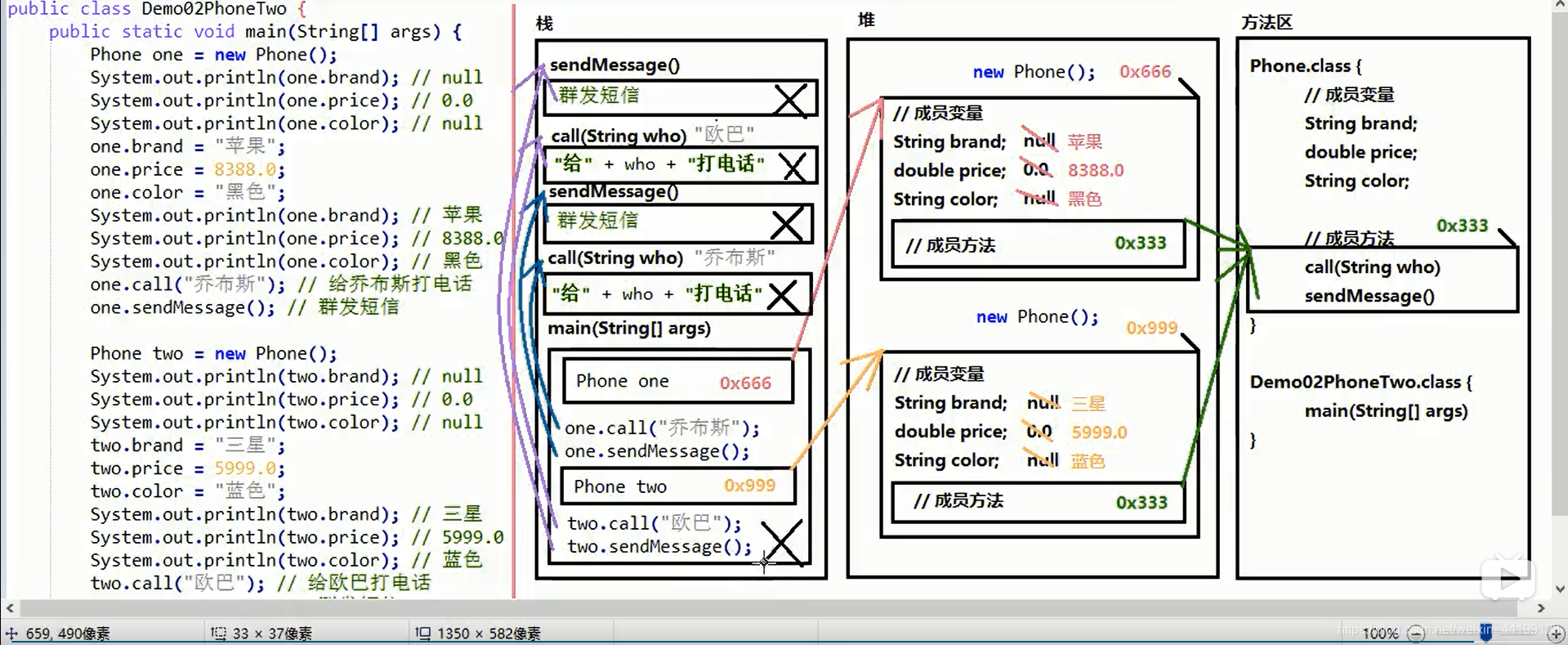Click the code line two.color = "蓝色";
The image size is (1568, 645).
click(x=188, y=491)
